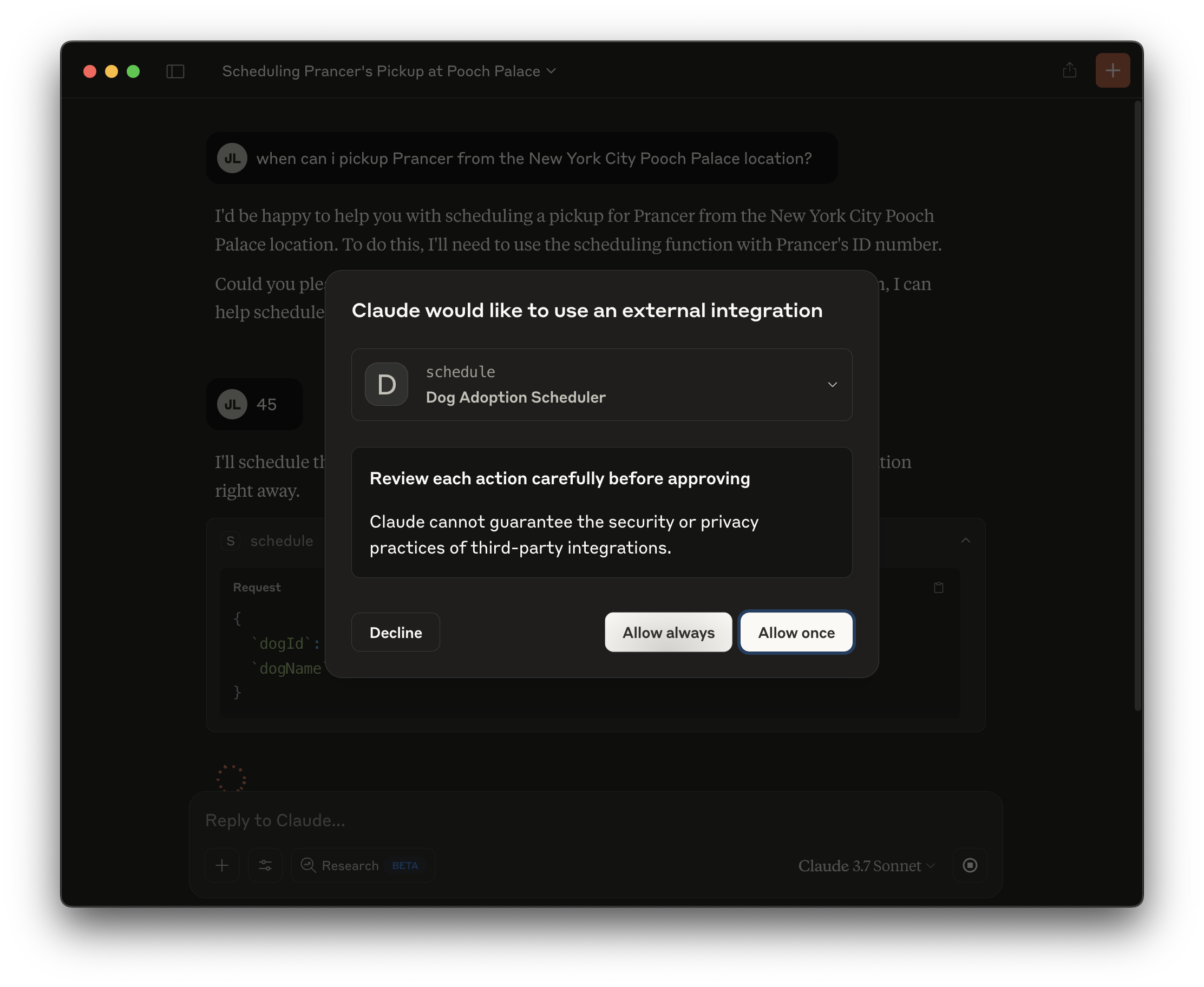Click the share conversation icon
The image size is (1204, 987).
tap(1069, 70)
